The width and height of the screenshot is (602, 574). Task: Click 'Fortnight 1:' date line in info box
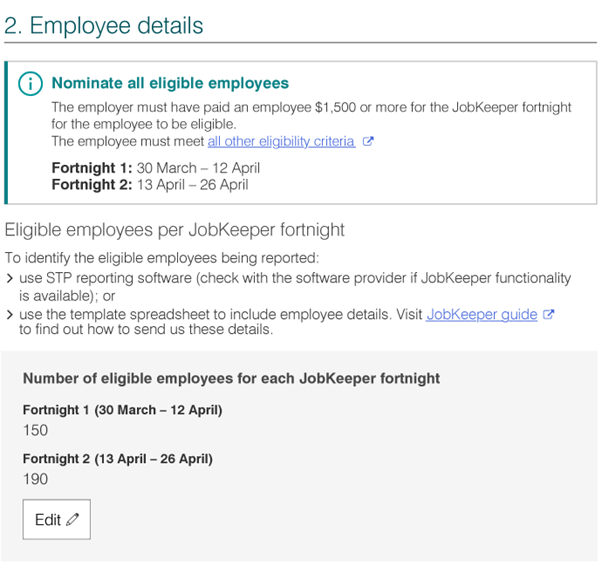click(x=155, y=168)
